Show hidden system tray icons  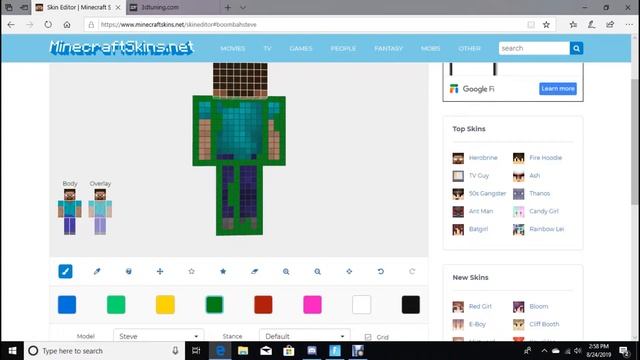[x=544, y=351]
